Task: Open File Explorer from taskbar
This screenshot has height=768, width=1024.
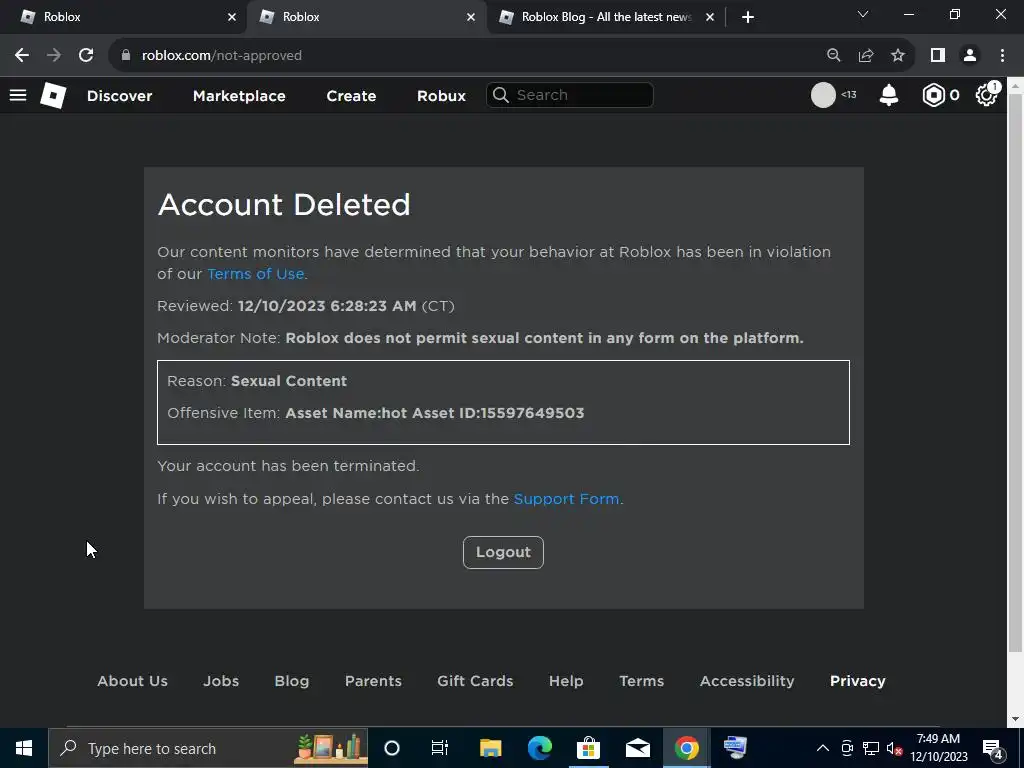Action: click(490, 748)
